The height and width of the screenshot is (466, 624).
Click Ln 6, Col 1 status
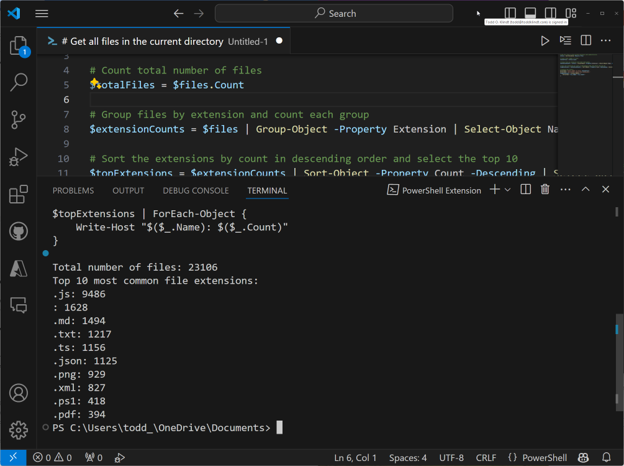point(355,458)
